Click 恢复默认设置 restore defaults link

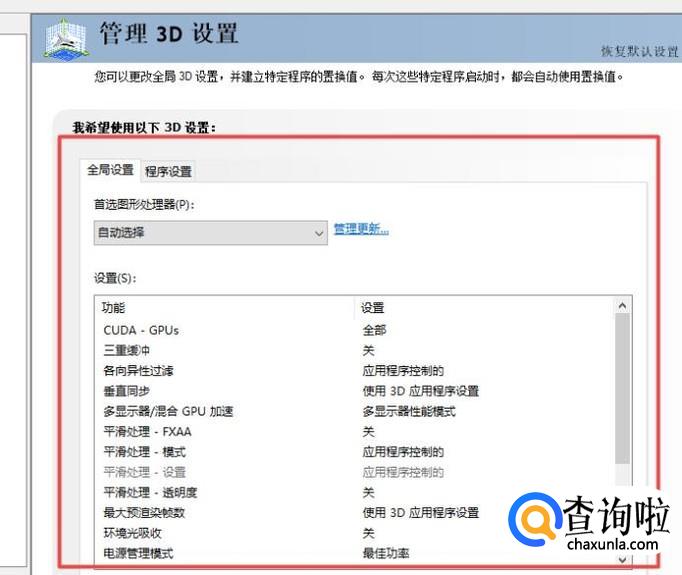[639, 51]
